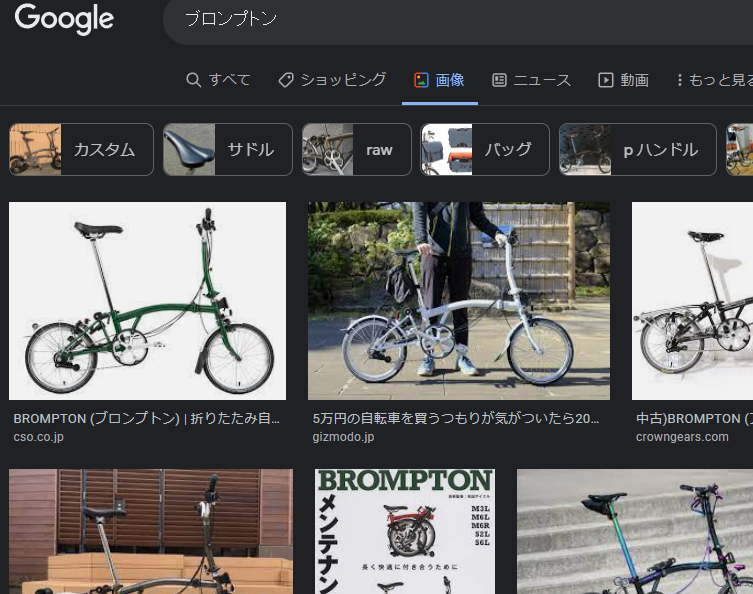753x594 pixels.
Task: Filter results by バッグ chip
Action: tap(485, 149)
